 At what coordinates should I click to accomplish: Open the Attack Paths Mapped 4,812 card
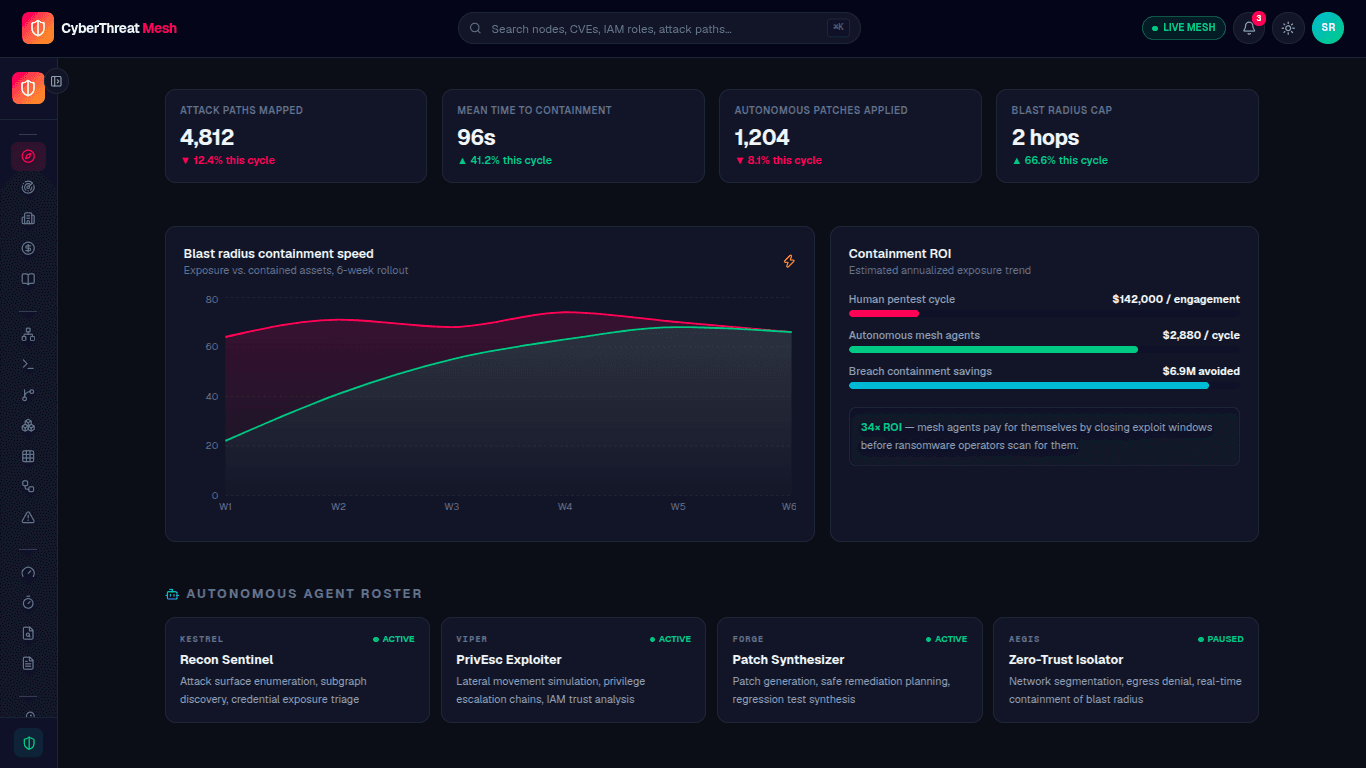(x=296, y=136)
